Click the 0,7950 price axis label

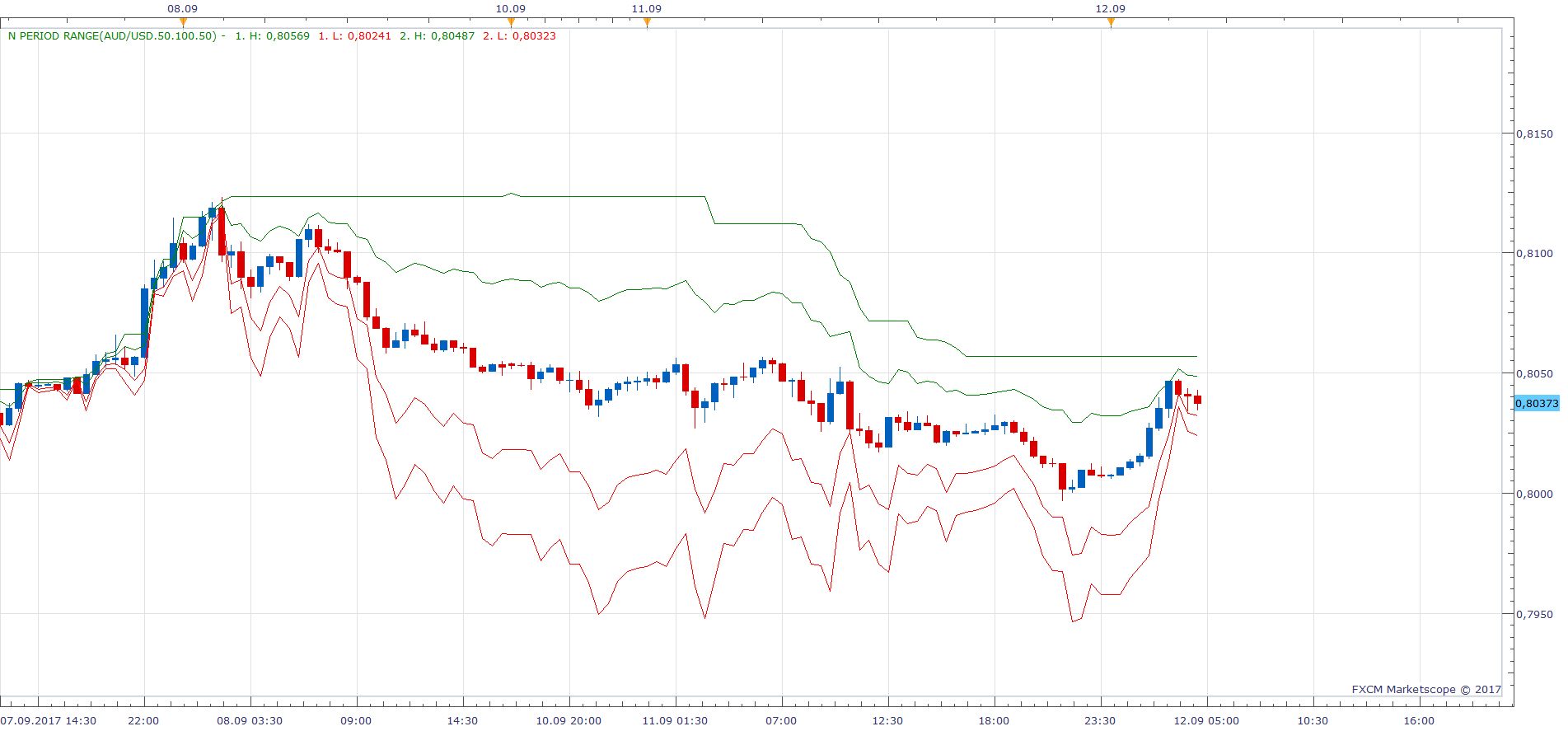pos(1534,614)
